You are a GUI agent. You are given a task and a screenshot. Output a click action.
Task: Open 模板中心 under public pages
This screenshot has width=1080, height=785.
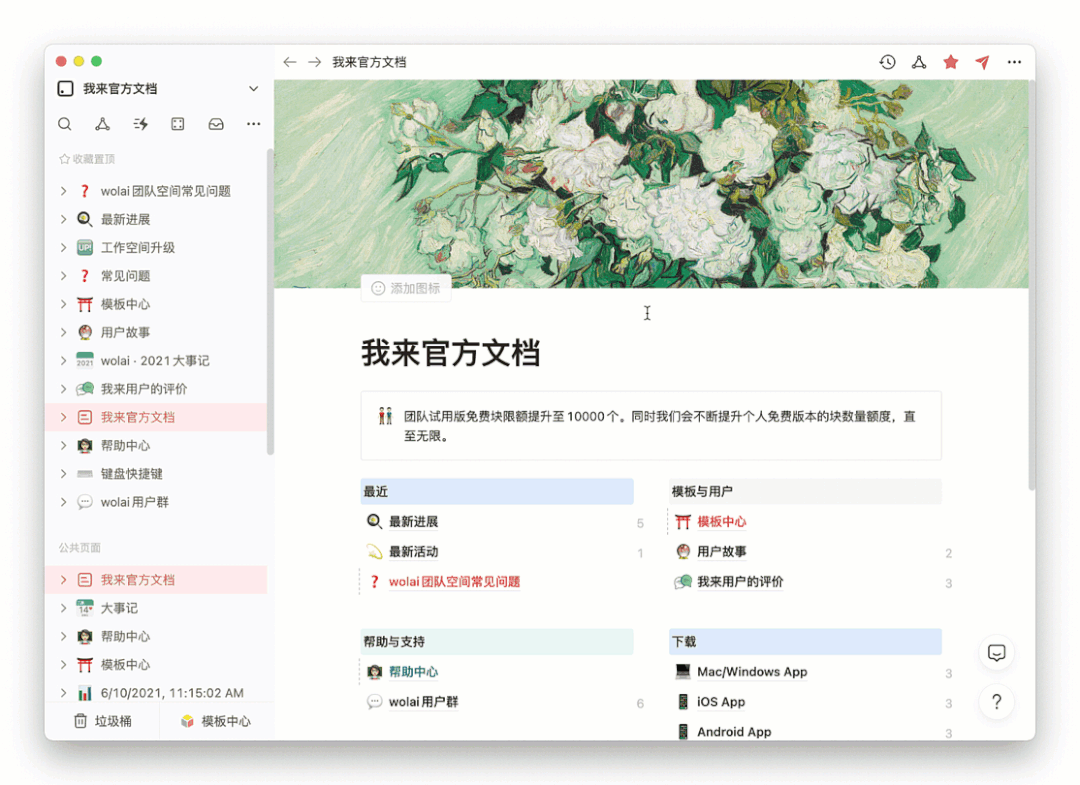[x=156, y=664]
